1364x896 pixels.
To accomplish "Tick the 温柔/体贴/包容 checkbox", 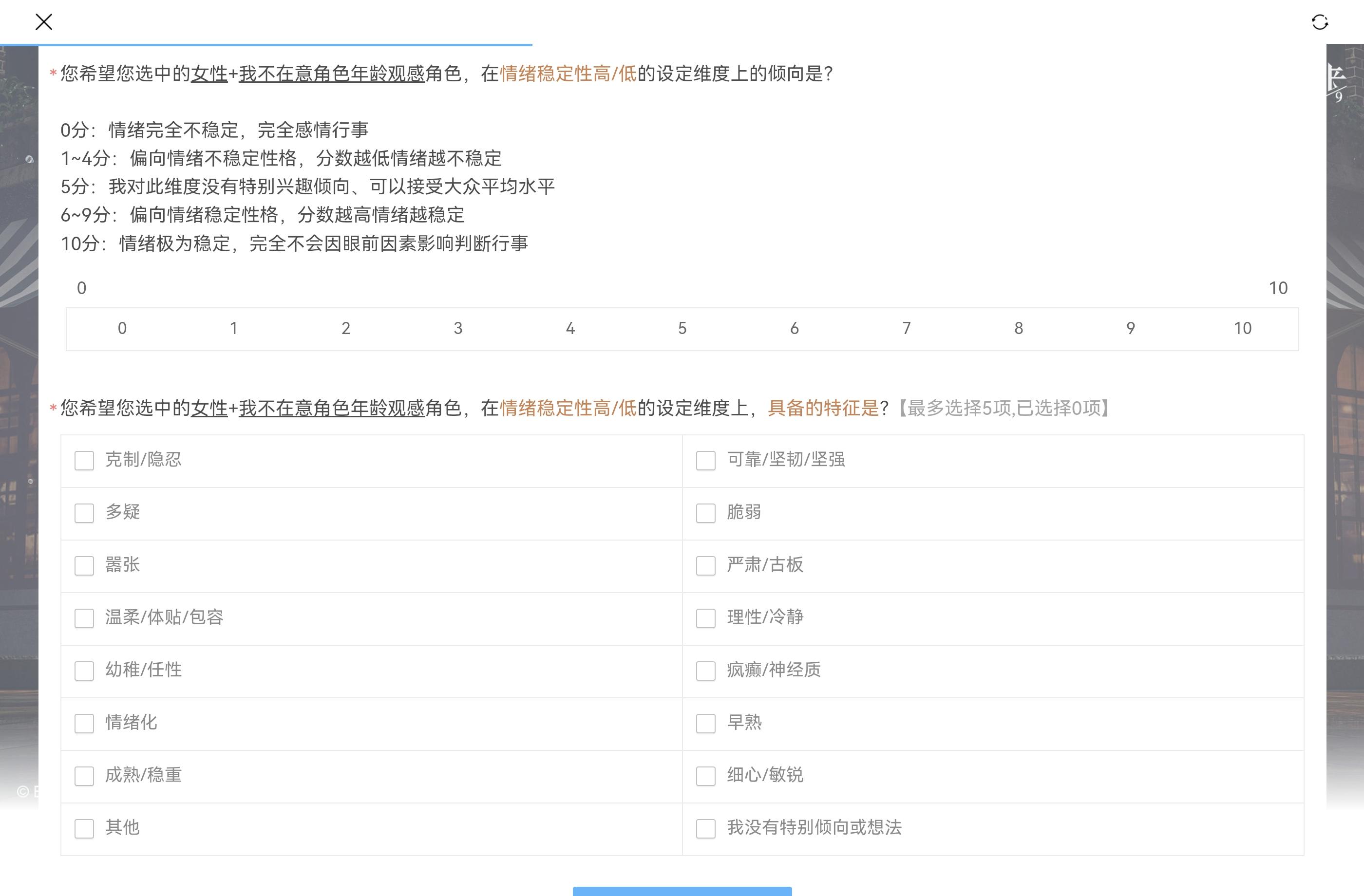I will tap(84, 618).
